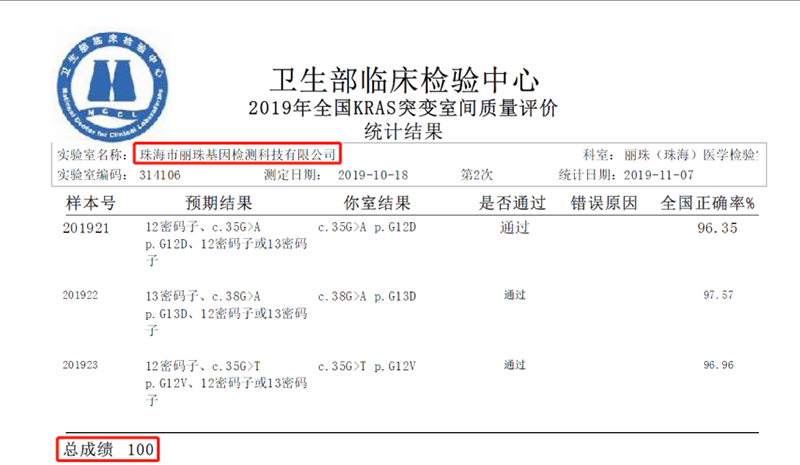The height and width of the screenshot is (465, 800).
Task: Click the 是否通过 column header
Action: pyautogui.click(x=512, y=203)
